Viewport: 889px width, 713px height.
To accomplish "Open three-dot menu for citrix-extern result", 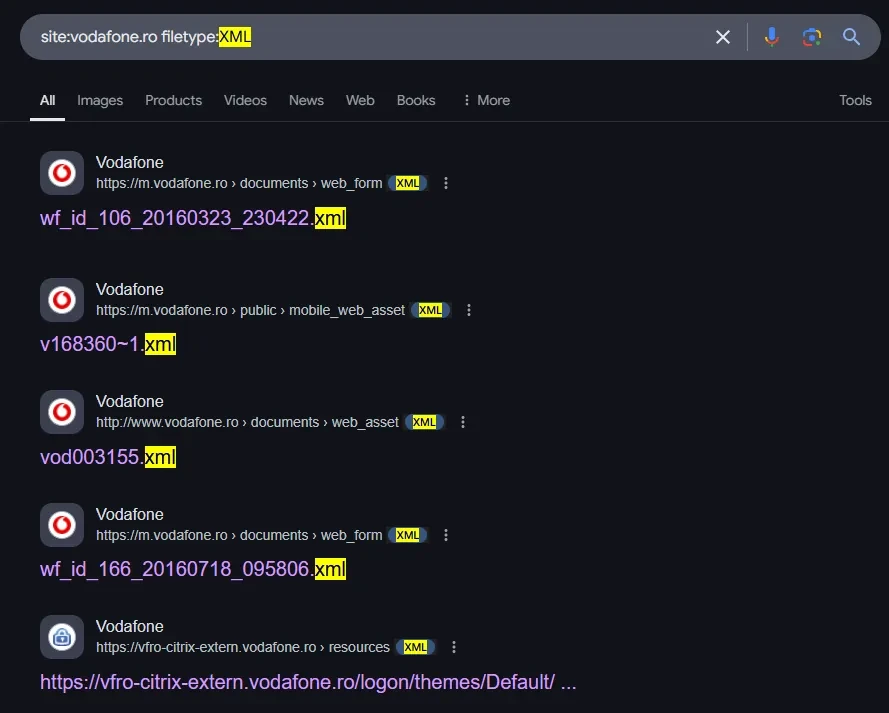I will click(454, 647).
